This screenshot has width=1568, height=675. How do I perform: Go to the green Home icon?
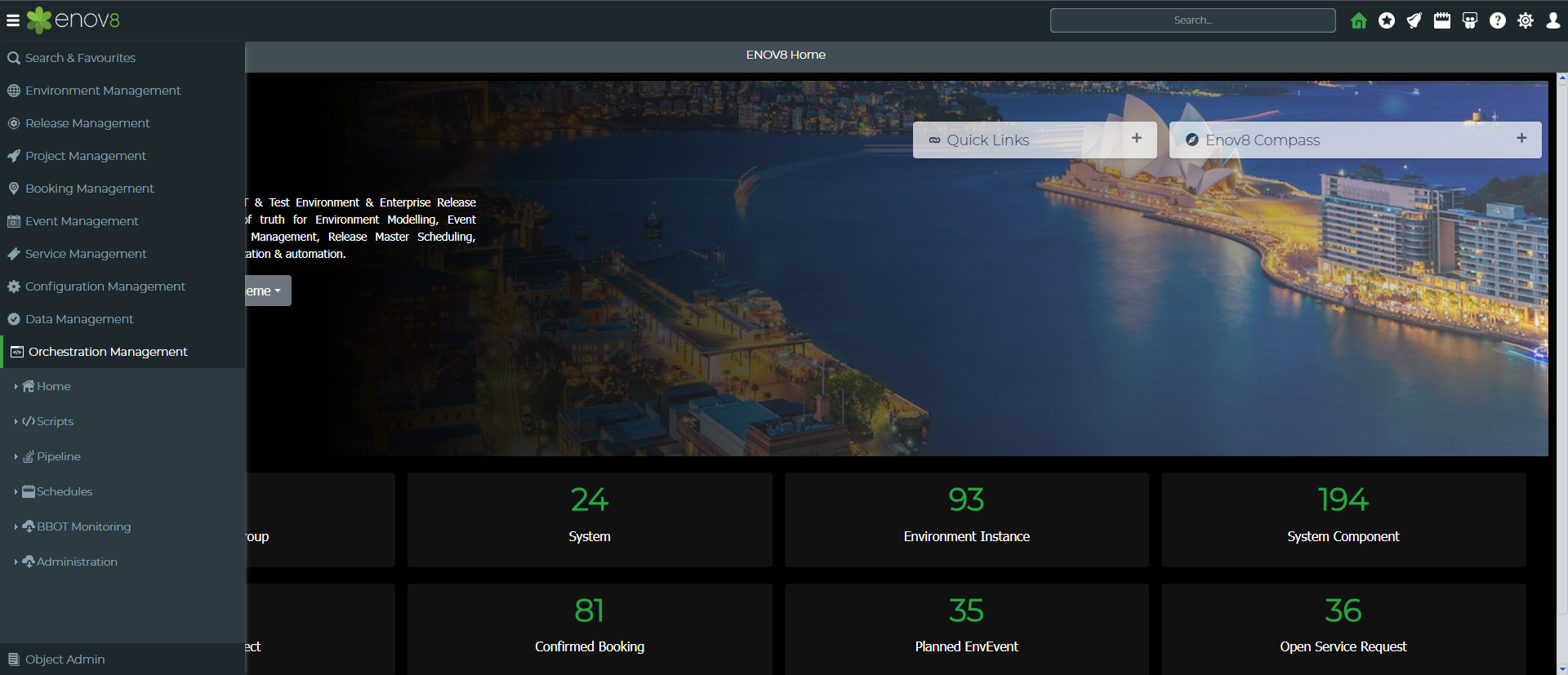pos(1359,20)
